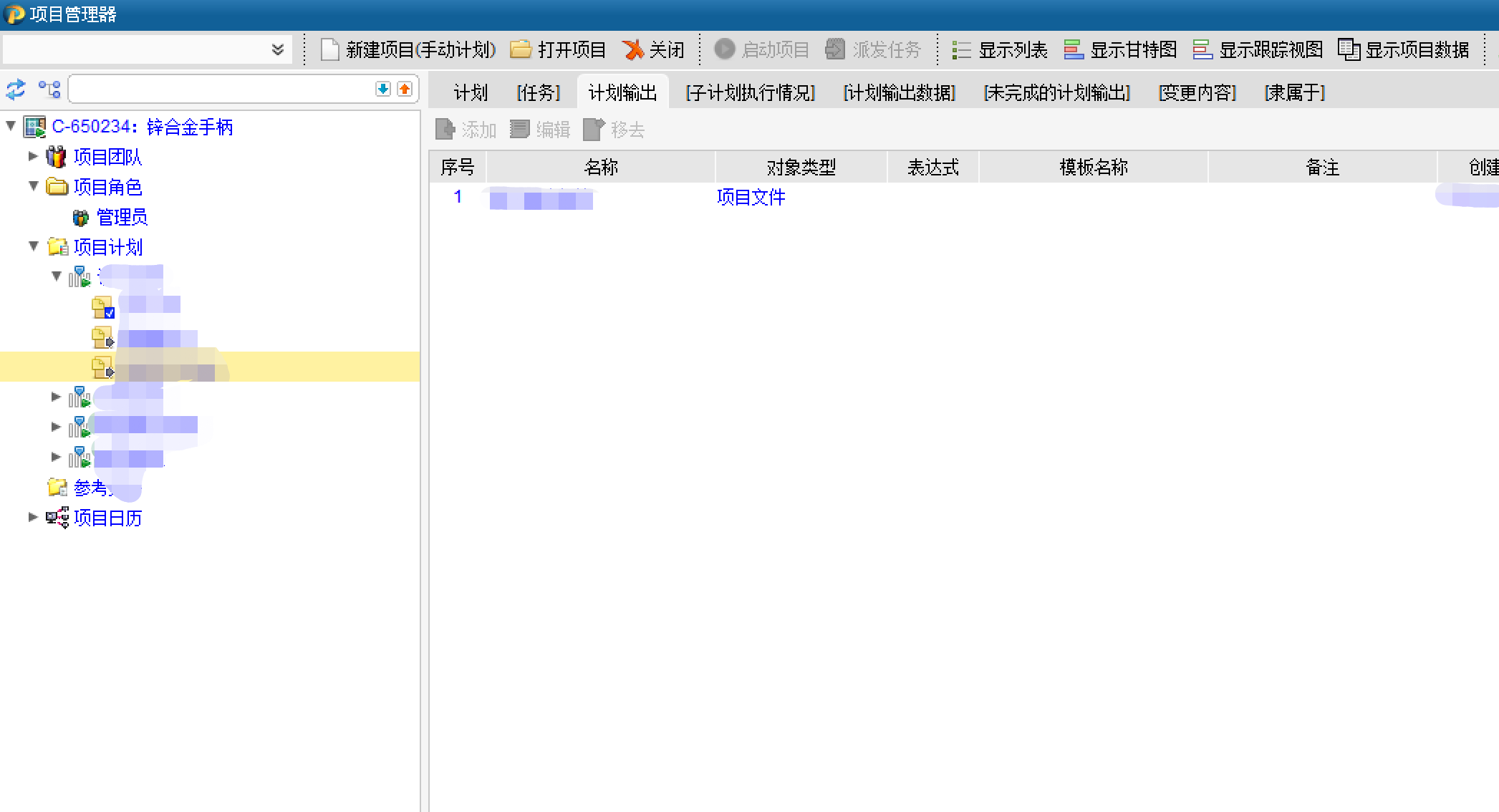Click 打开项目 open project button
This screenshot has height=812, width=1499.
click(x=558, y=49)
